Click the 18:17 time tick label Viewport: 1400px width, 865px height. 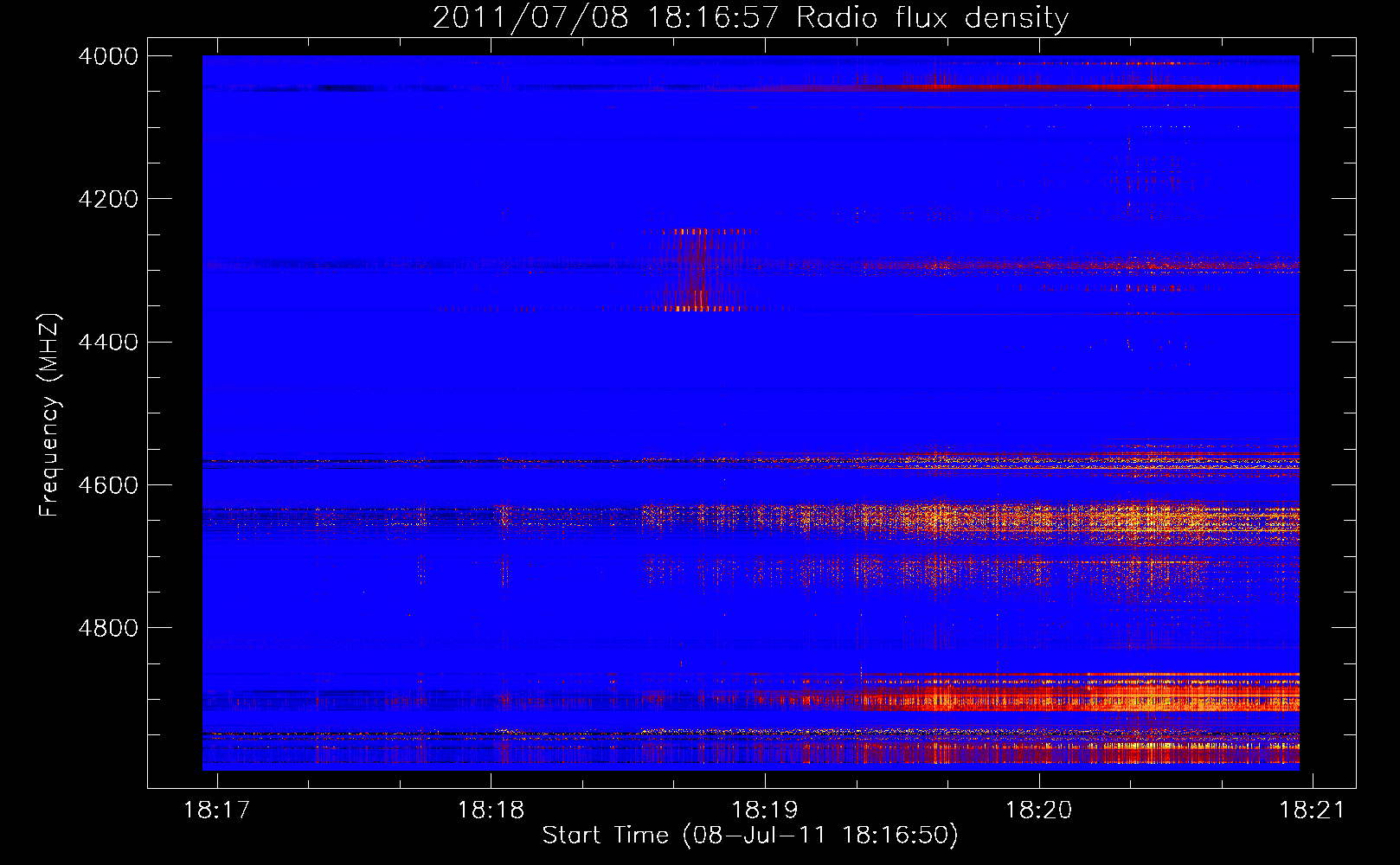217,810
